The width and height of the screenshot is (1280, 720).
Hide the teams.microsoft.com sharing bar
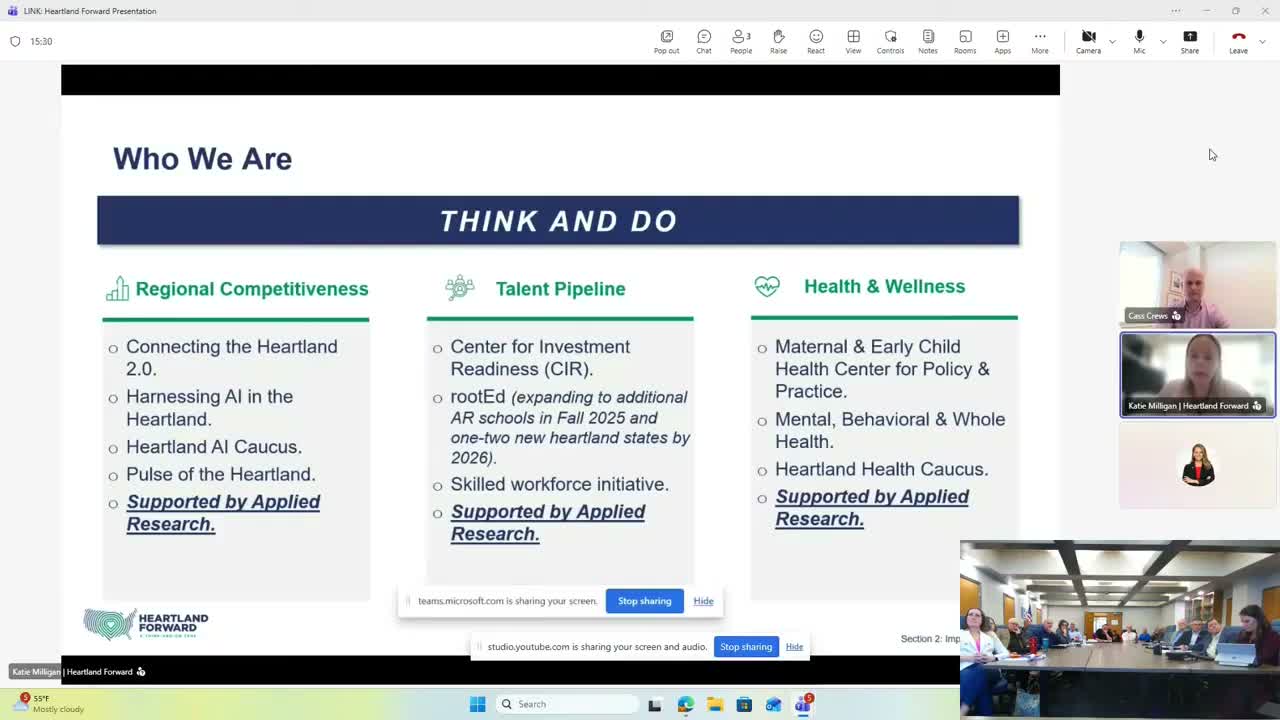(x=703, y=601)
